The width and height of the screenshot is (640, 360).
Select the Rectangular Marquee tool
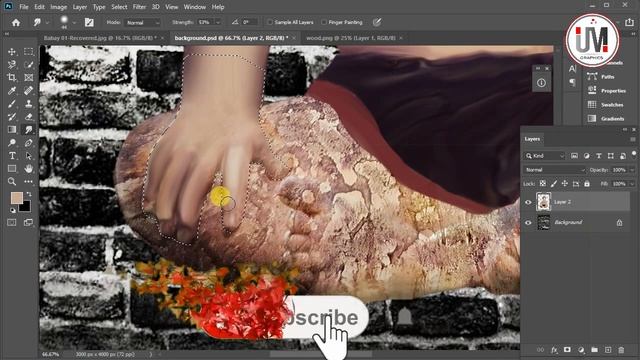29,51
